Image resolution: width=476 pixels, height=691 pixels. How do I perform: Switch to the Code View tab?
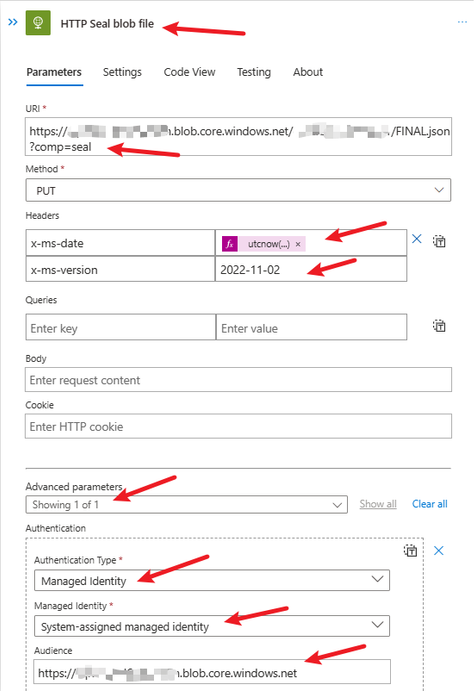190,72
